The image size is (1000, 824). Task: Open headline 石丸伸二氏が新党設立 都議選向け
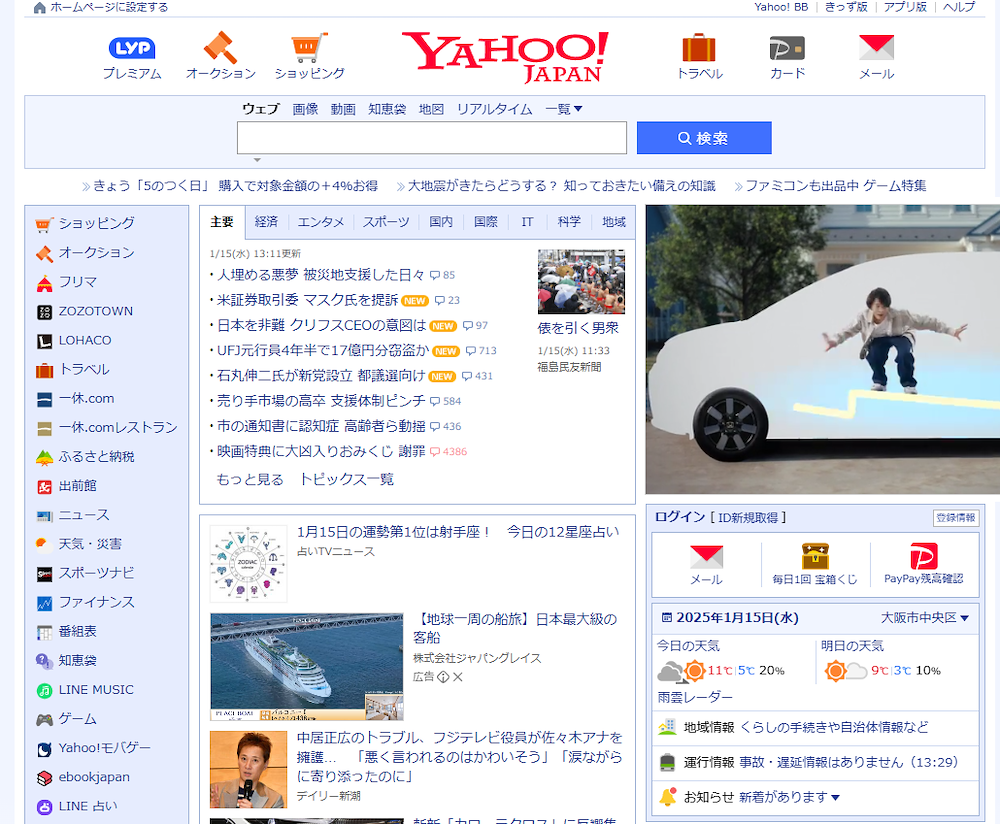(321, 376)
